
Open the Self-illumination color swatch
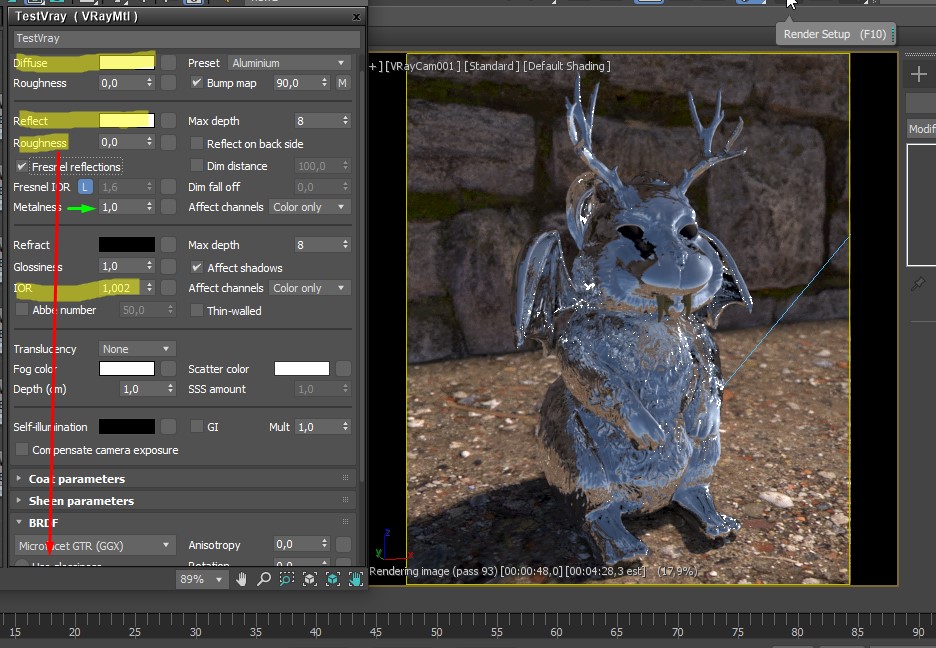coord(127,427)
